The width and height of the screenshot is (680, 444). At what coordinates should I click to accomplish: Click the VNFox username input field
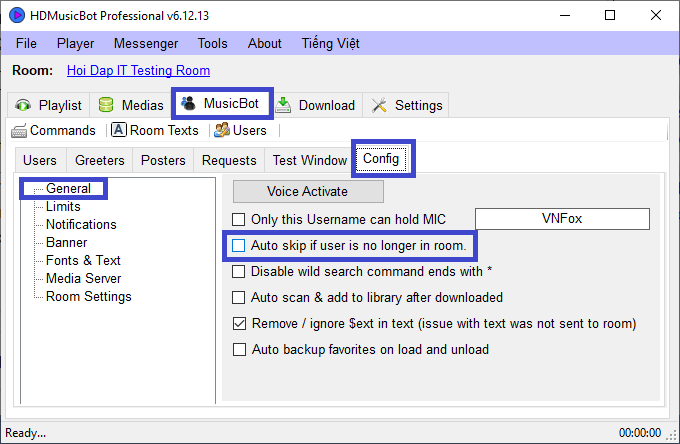[x=562, y=219]
